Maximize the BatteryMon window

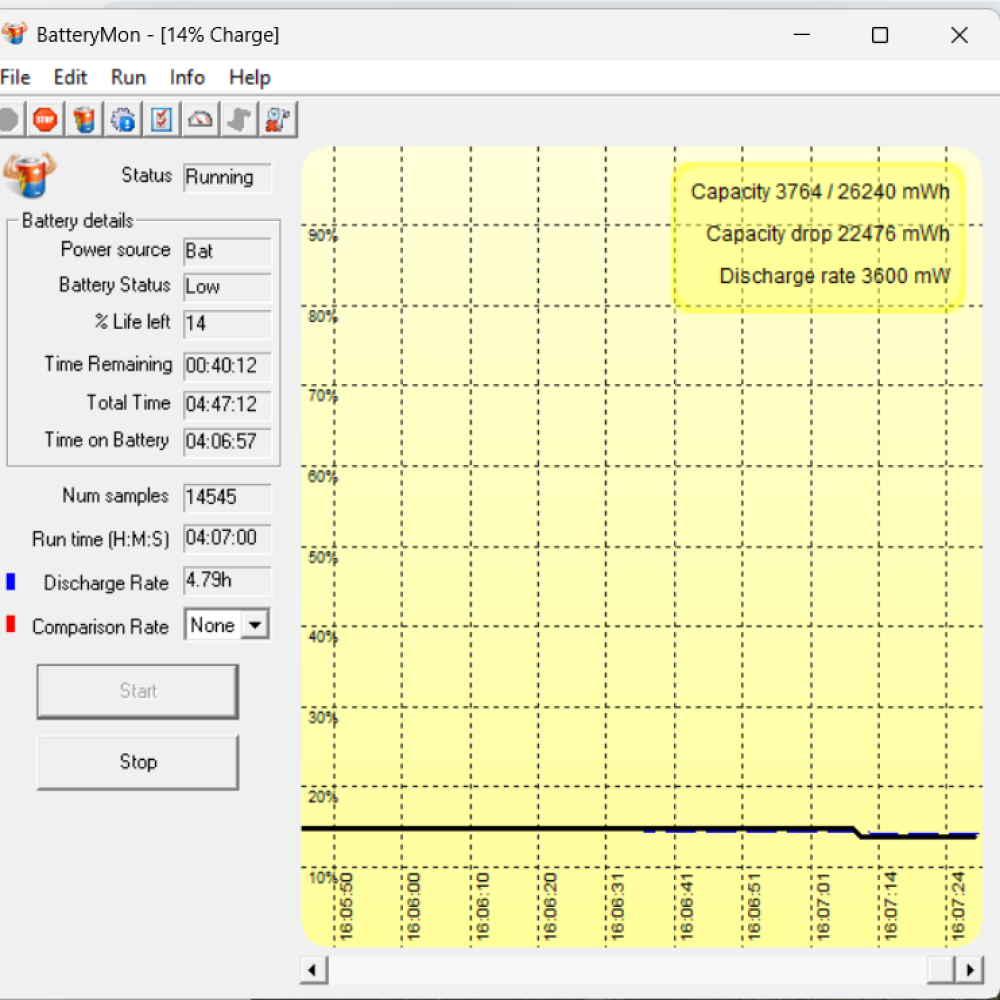tap(880, 35)
